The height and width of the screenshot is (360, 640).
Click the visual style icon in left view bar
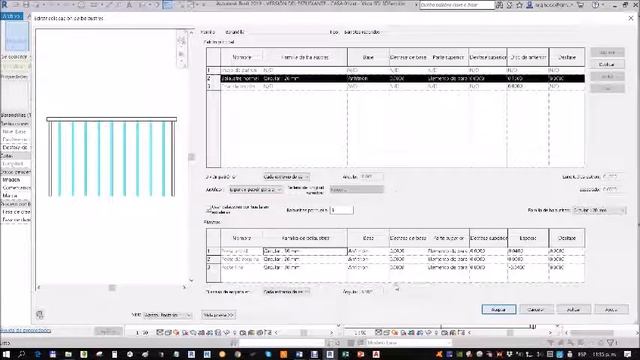(168, 333)
